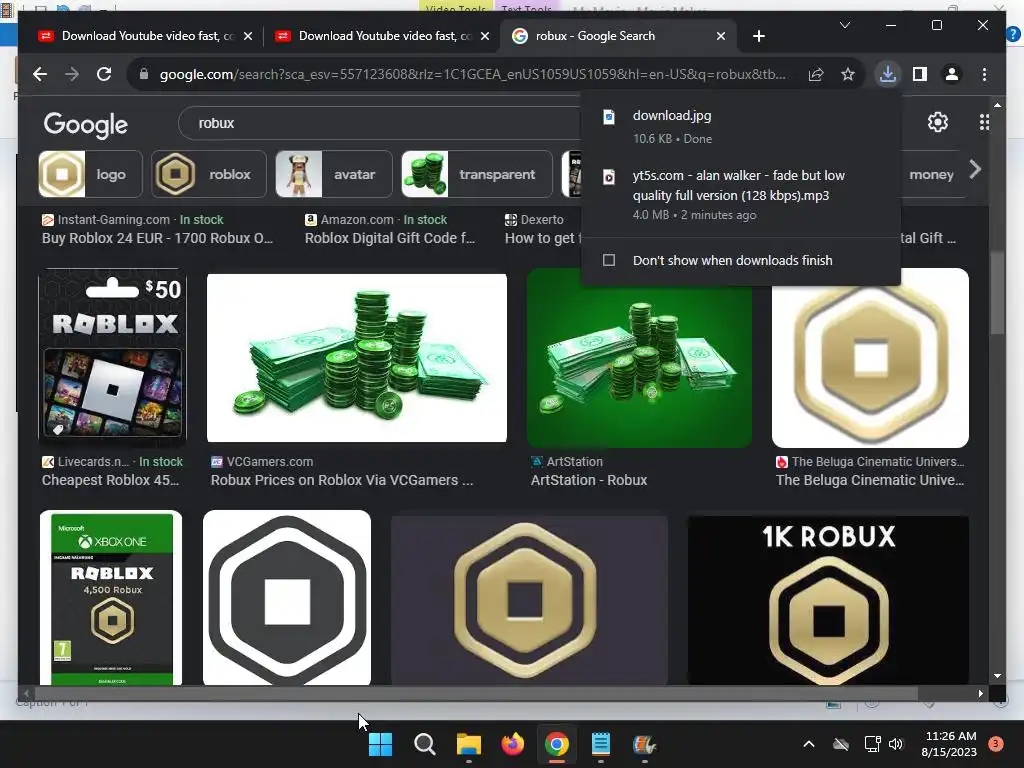Open Notepad from the taskbar
1024x768 pixels.
[x=601, y=744]
